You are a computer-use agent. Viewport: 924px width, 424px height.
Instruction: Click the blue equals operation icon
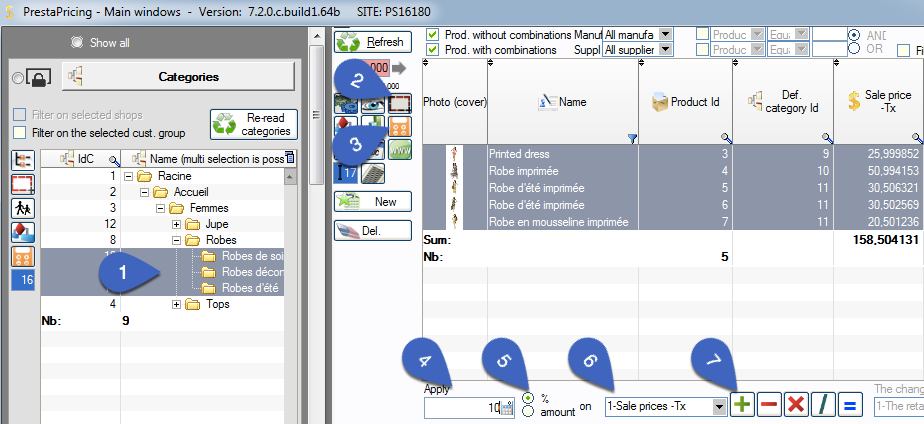point(849,406)
